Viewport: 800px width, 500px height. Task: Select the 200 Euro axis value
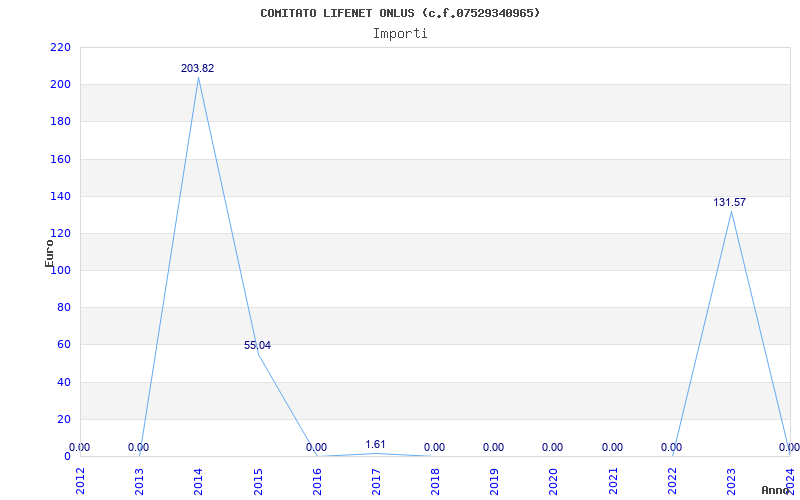point(60,85)
